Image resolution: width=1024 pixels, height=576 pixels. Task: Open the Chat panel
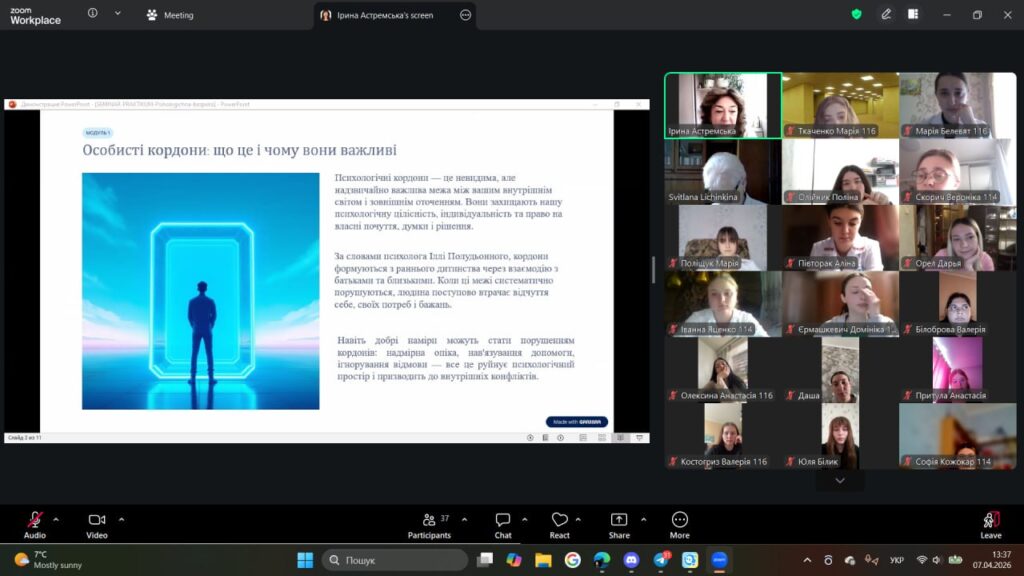pos(503,520)
